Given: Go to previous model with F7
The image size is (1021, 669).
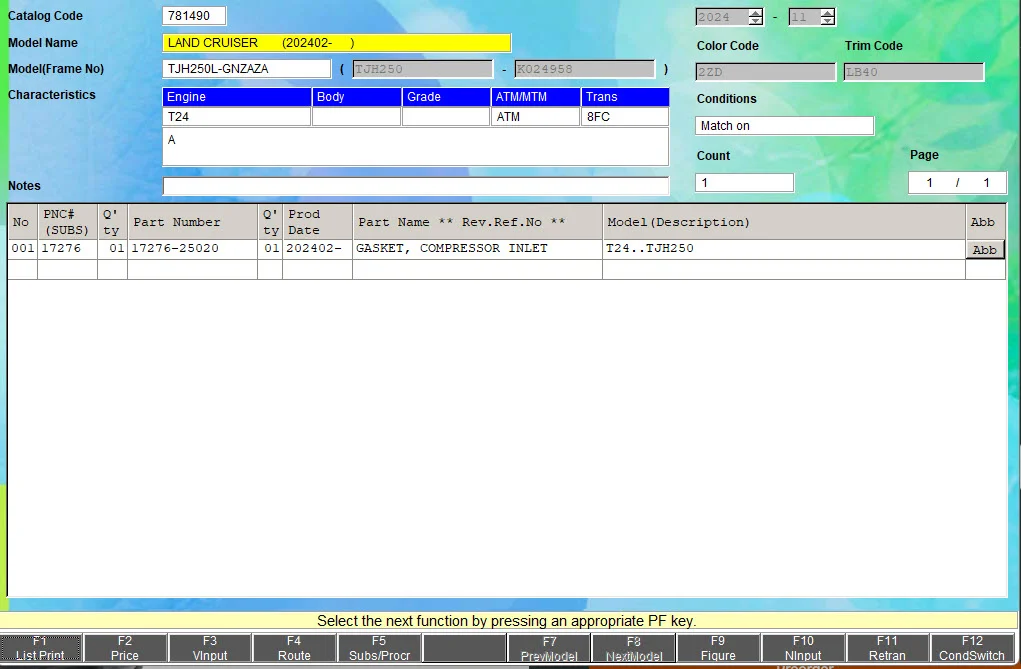Looking at the screenshot, I should [x=549, y=648].
